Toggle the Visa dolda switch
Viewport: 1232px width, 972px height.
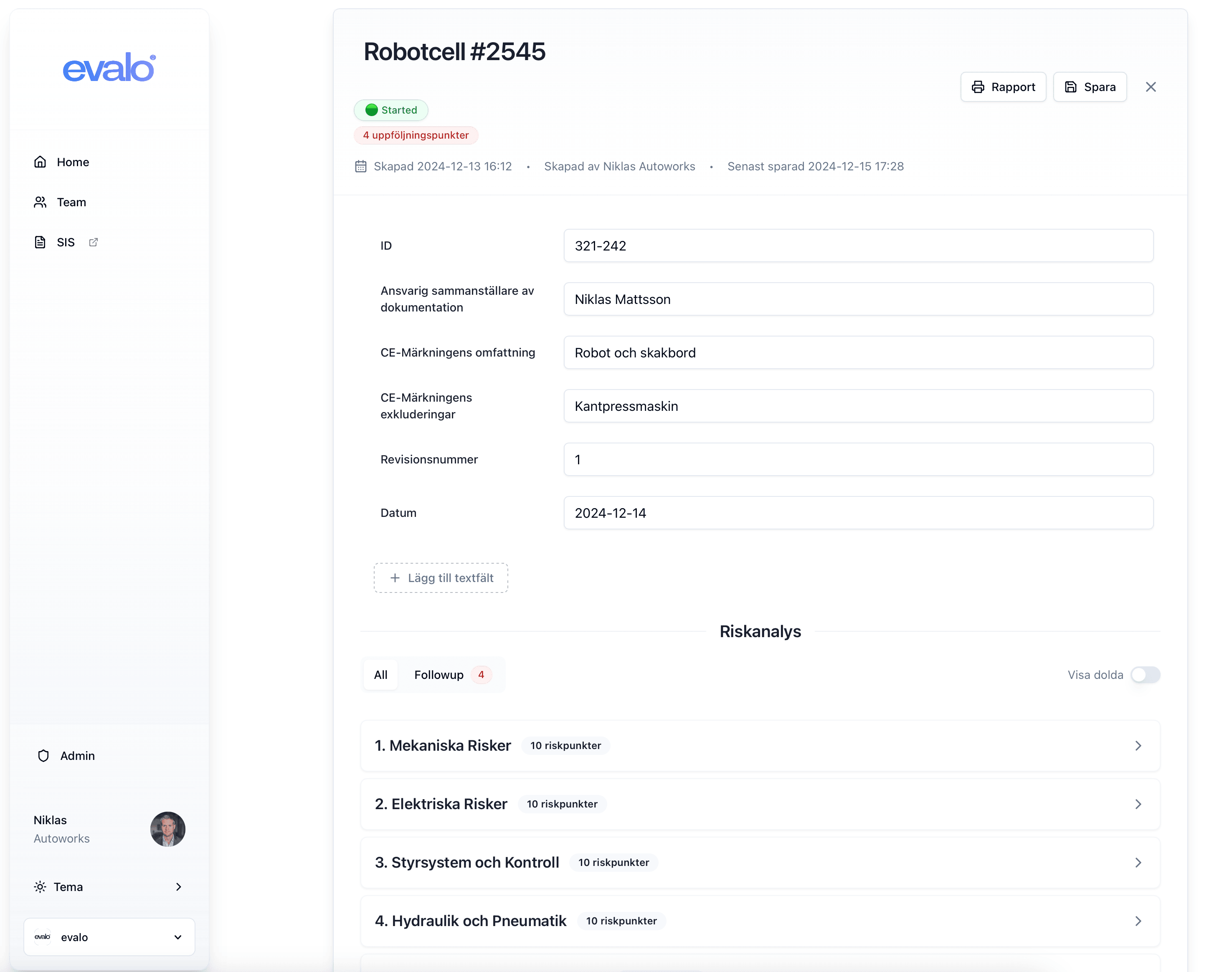click(x=1146, y=675)
